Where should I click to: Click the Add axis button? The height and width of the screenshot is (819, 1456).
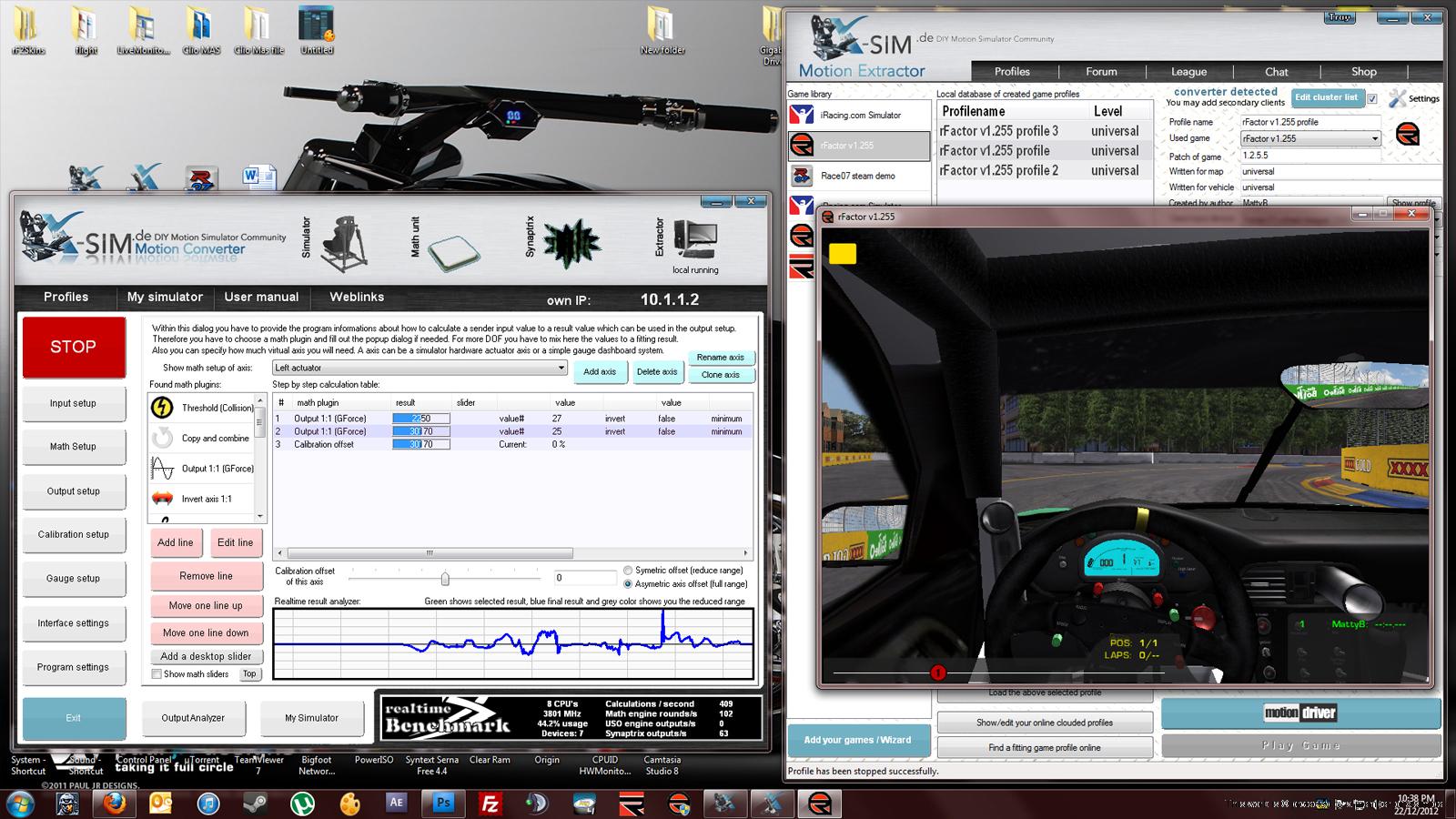600,371
